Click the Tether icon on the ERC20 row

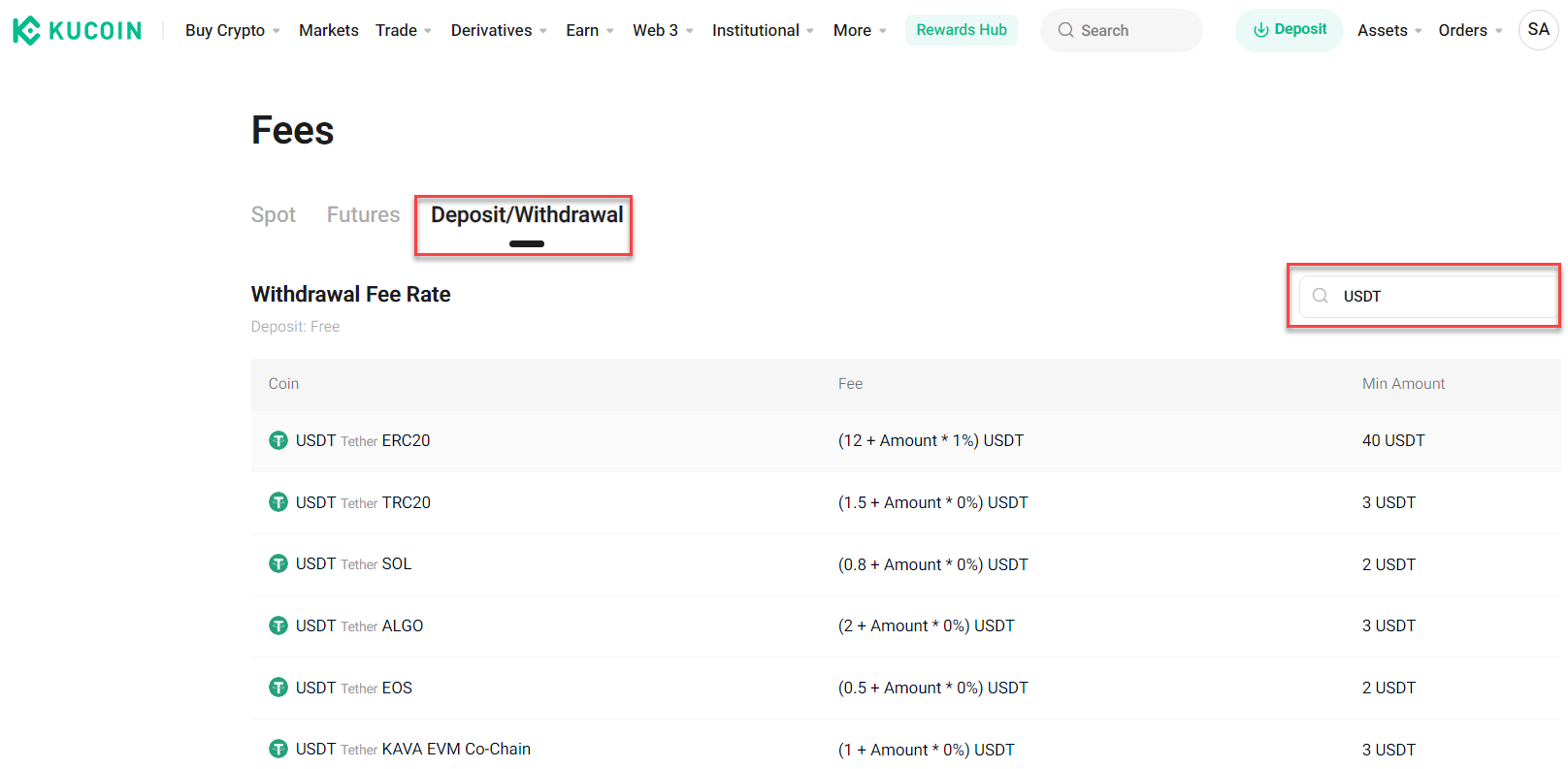point(278,440)
